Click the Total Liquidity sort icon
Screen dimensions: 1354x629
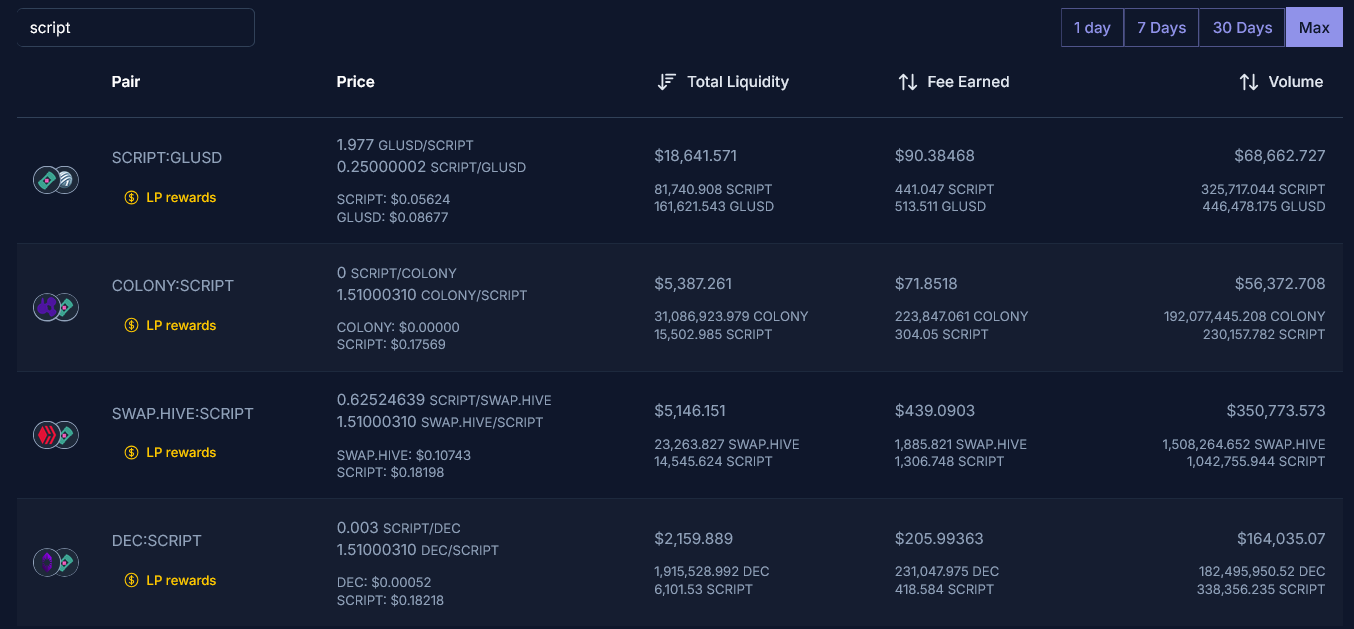667,82
